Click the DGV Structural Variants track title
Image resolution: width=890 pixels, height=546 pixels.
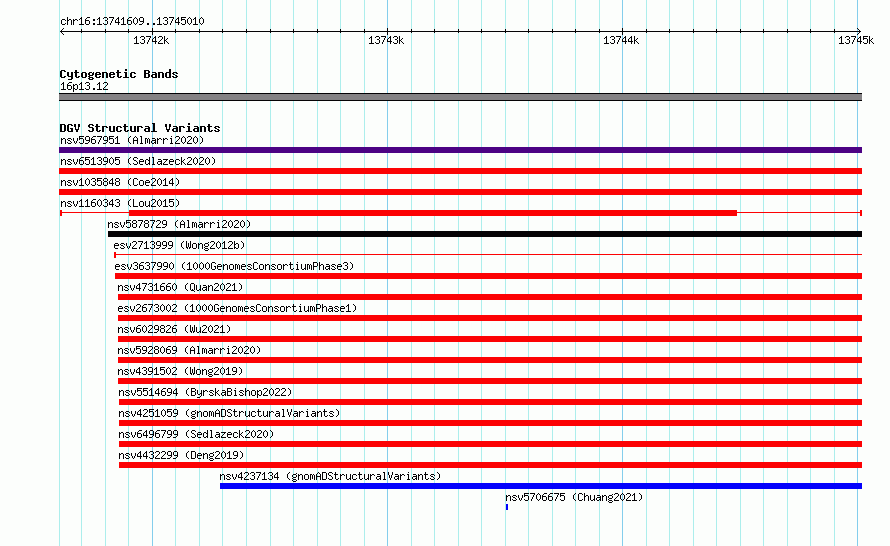(x=140, y=128)
